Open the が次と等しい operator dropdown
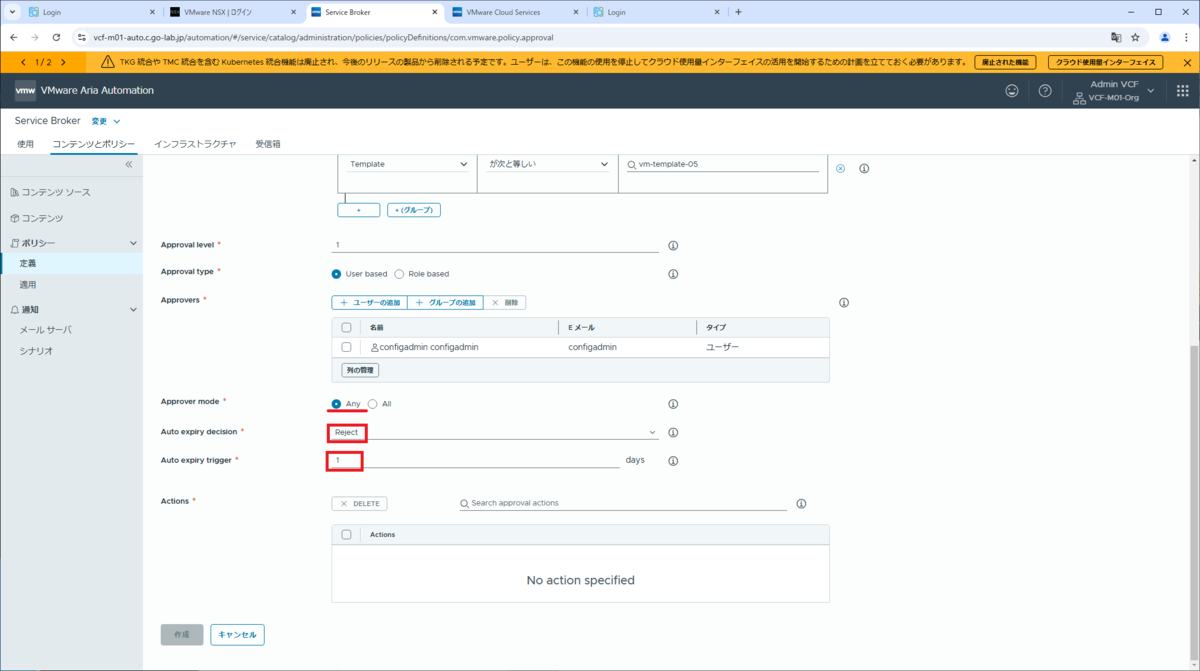1200x671 pixels. point(548,164)
